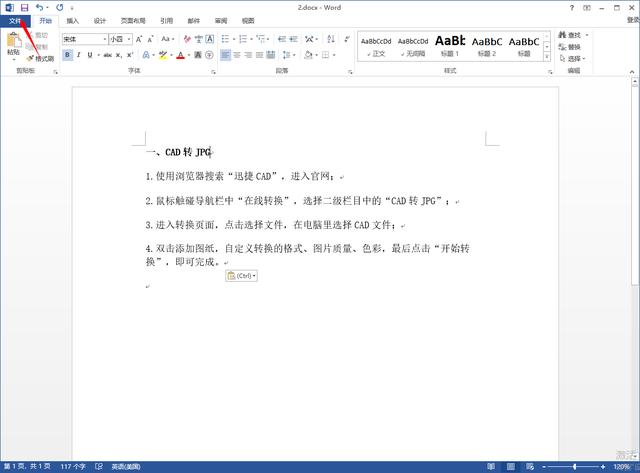640x473 pixels.
Task: Click the Replace icon in editing group
Action: (x=569, y=47)
